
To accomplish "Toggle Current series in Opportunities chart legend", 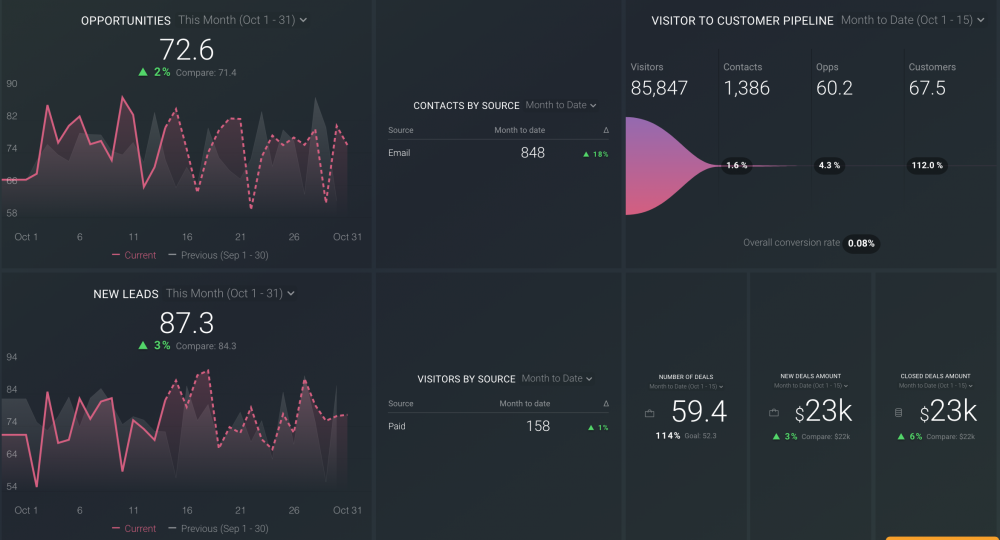I will pyautogui.click(x=133, y=255).
